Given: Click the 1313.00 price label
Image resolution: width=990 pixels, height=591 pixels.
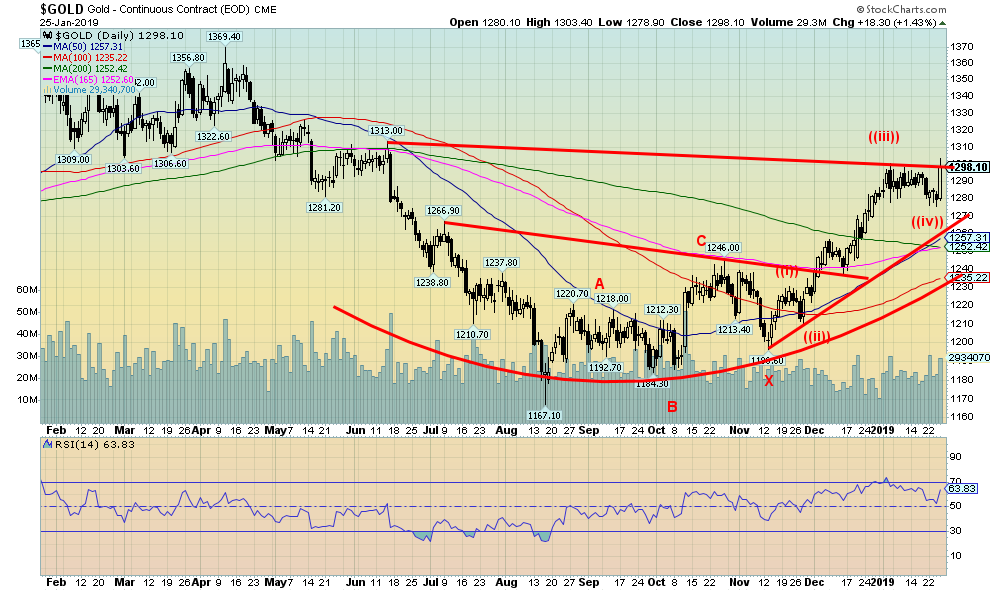Looking at the screenshot, I should (386, 131).
